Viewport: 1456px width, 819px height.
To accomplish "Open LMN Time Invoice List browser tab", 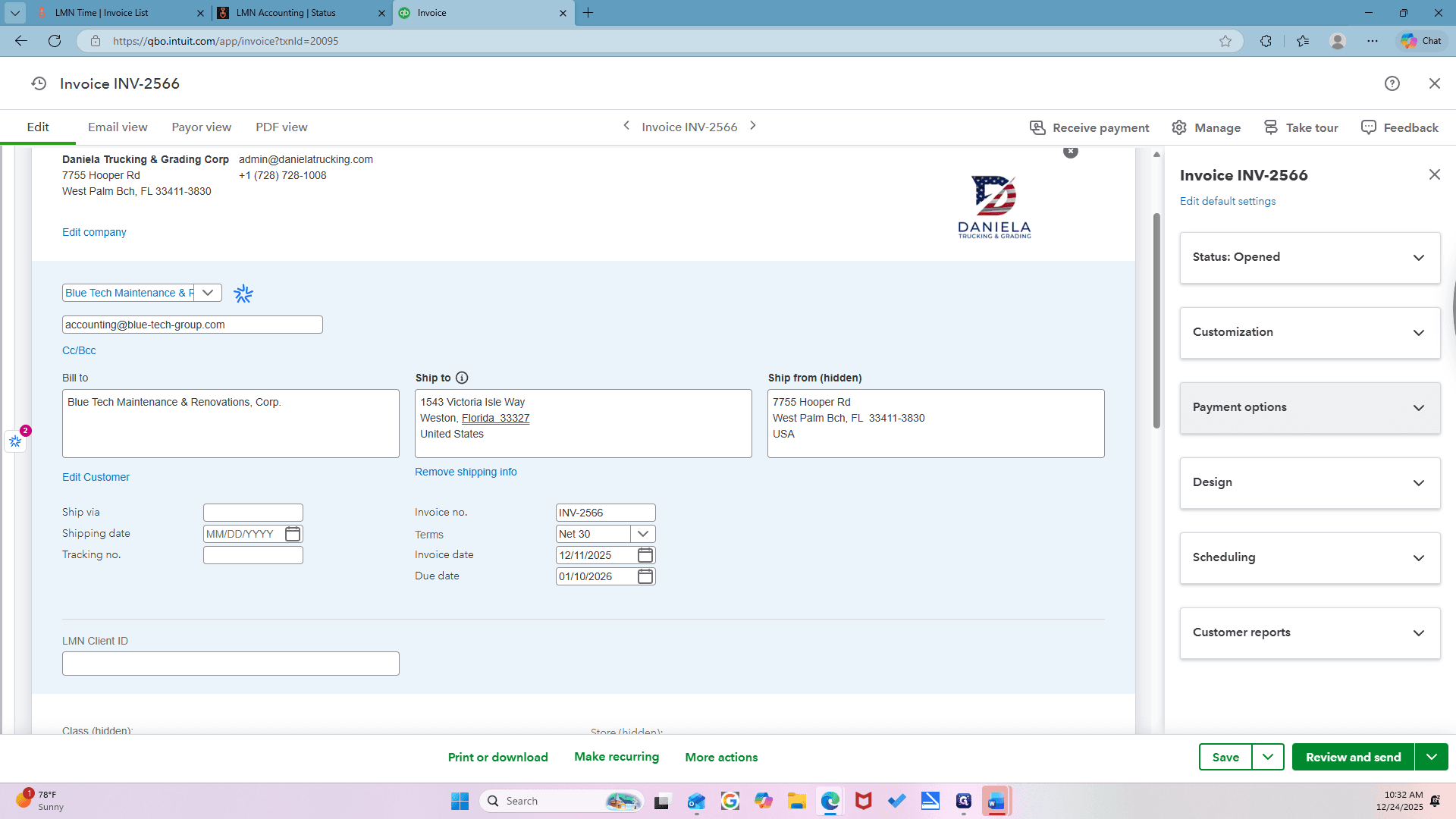I will tap(121, 13).
